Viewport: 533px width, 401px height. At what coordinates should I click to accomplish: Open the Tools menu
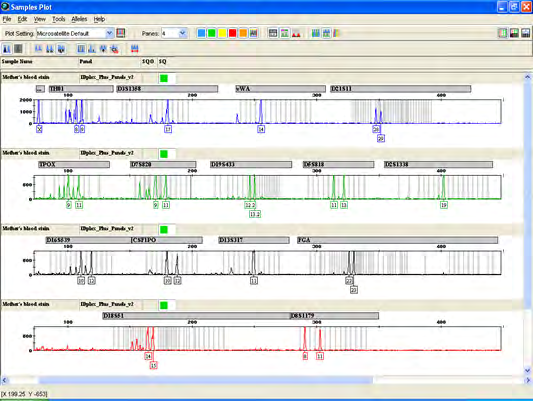[x=58, y=19]
